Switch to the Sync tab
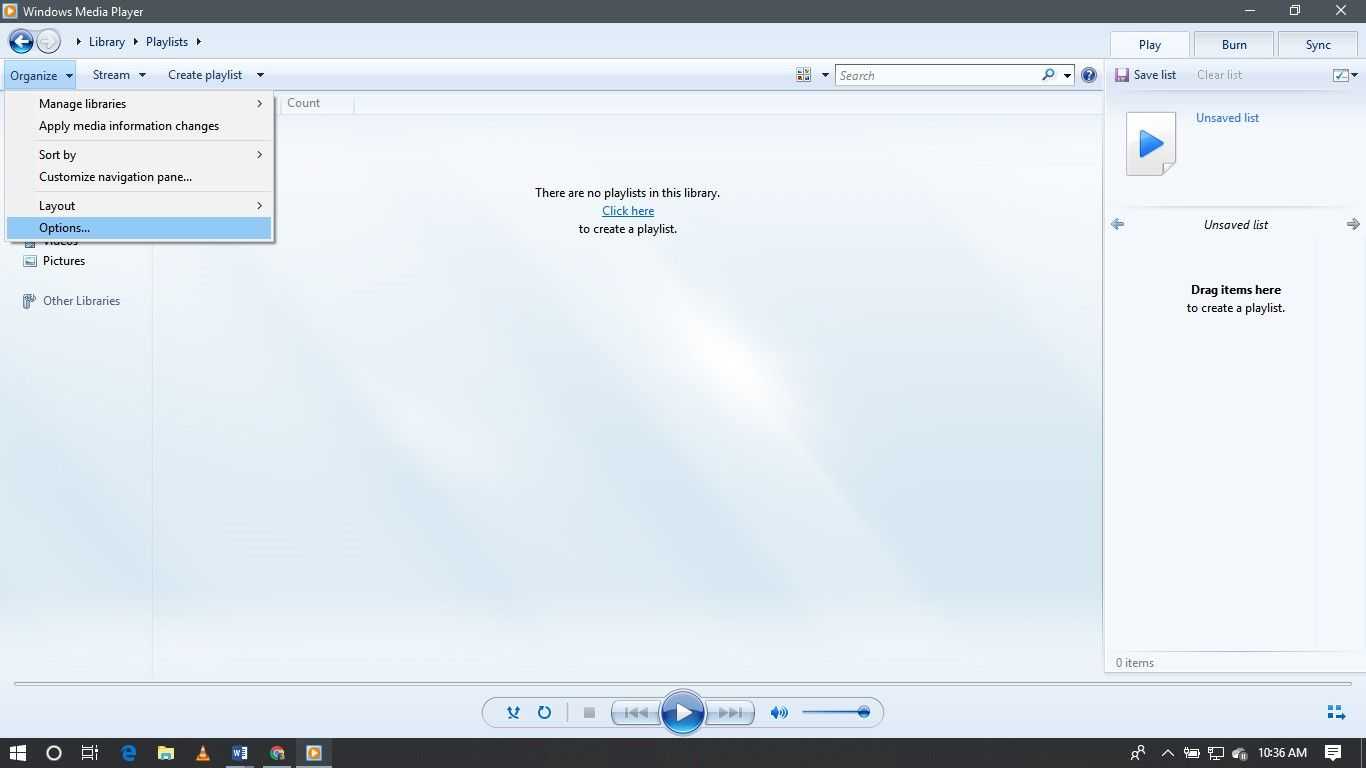The image size is (1366, 768). [1318, 44]
